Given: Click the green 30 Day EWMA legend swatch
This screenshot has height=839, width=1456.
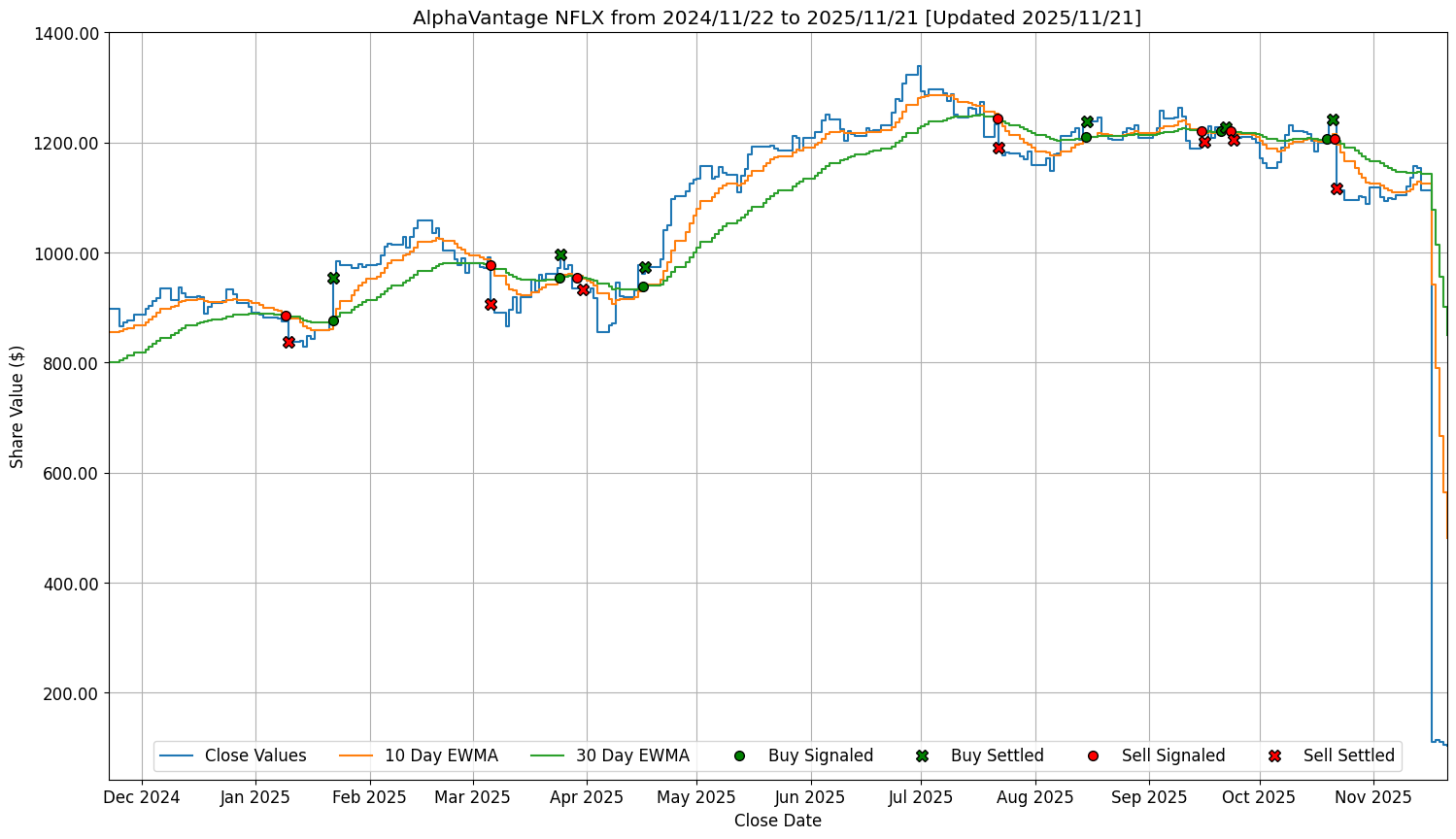Looking at the screenshot, I should coord(549,755).
